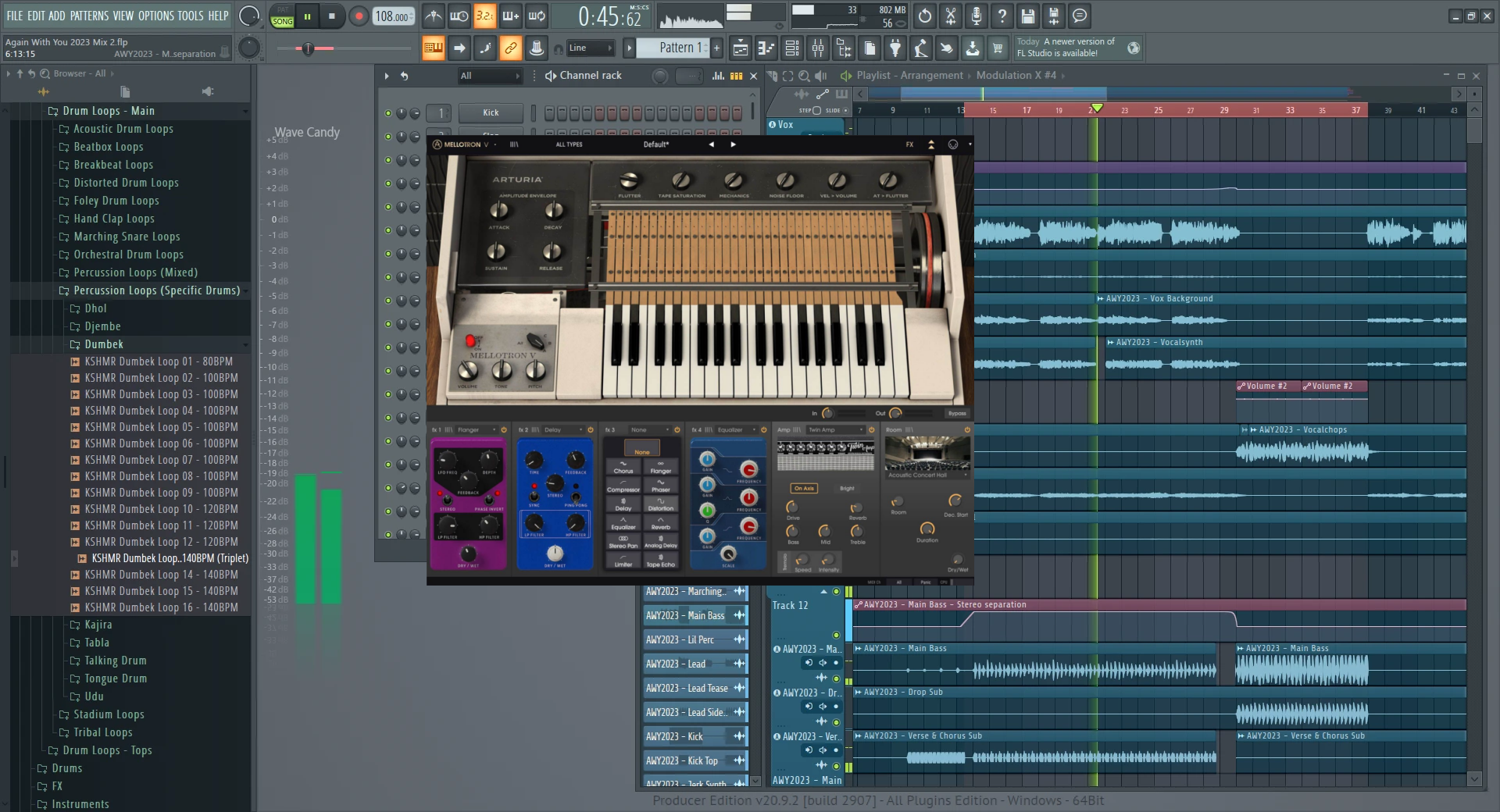This screenshot has width=1500, height=812.
Task: Open the Line snap dropdown
Action: pyautogui.click(x=591, y=48)
